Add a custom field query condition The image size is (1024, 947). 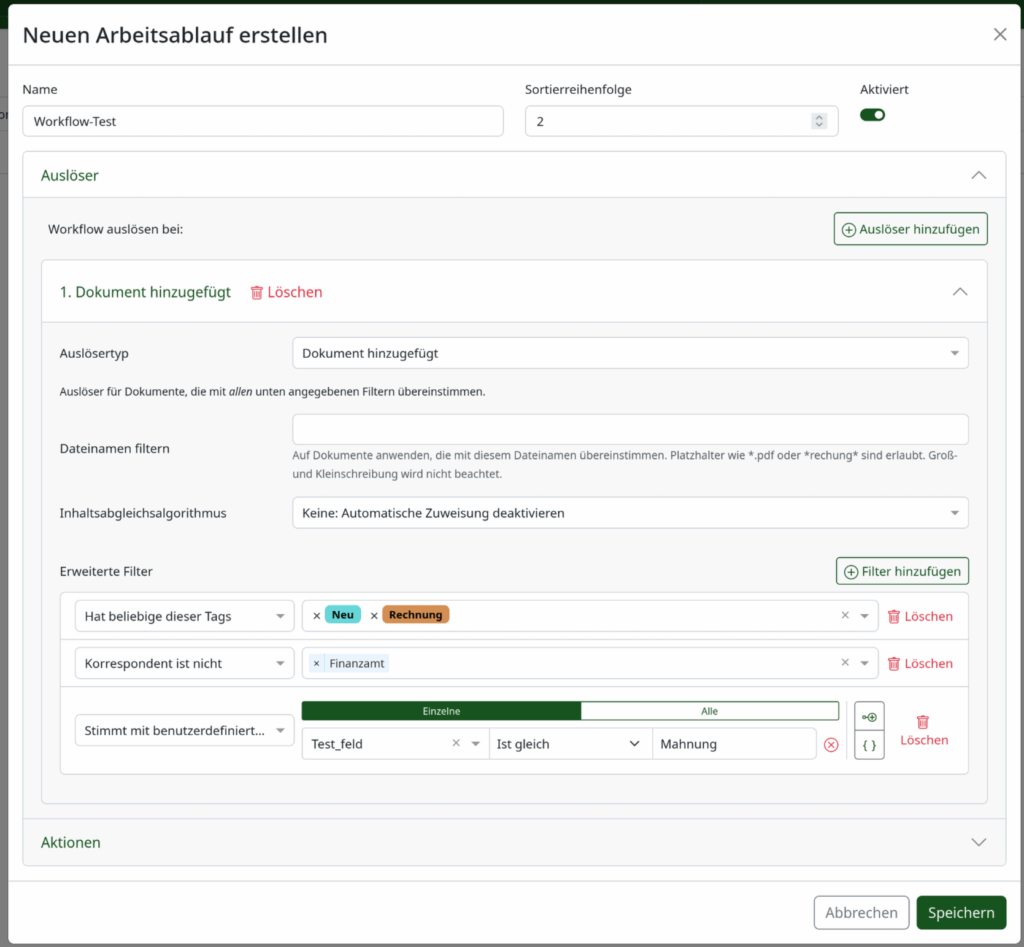click(x=869, y=717)
